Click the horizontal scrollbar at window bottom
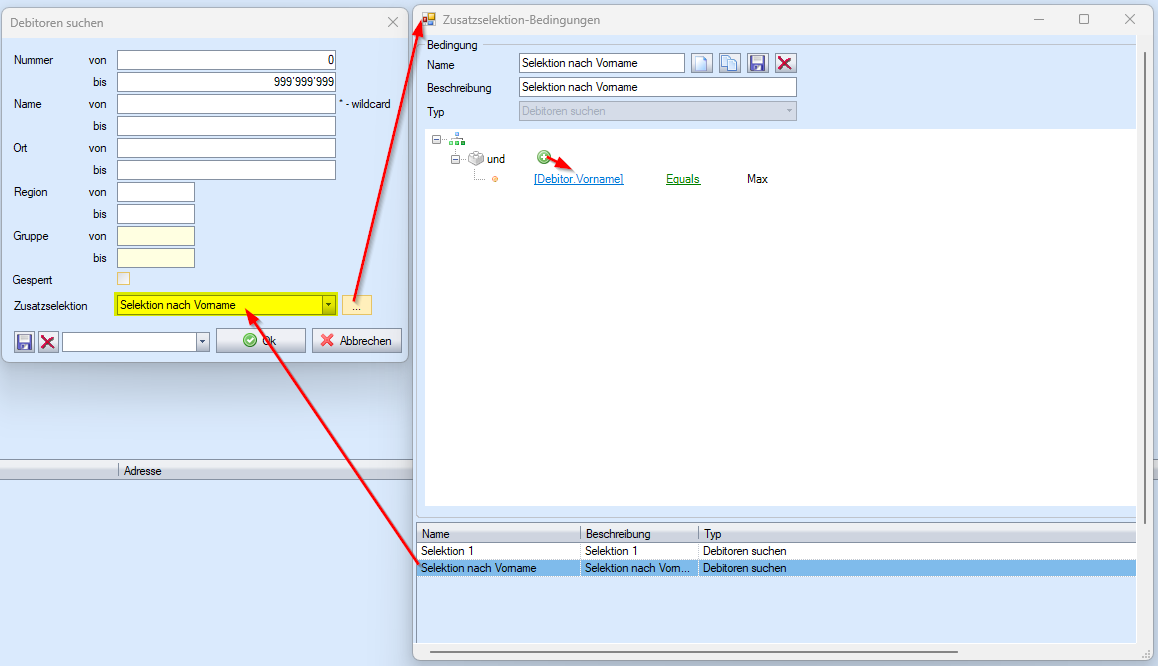The width and height of the screenshot is (1158, 666). [693, 652]
